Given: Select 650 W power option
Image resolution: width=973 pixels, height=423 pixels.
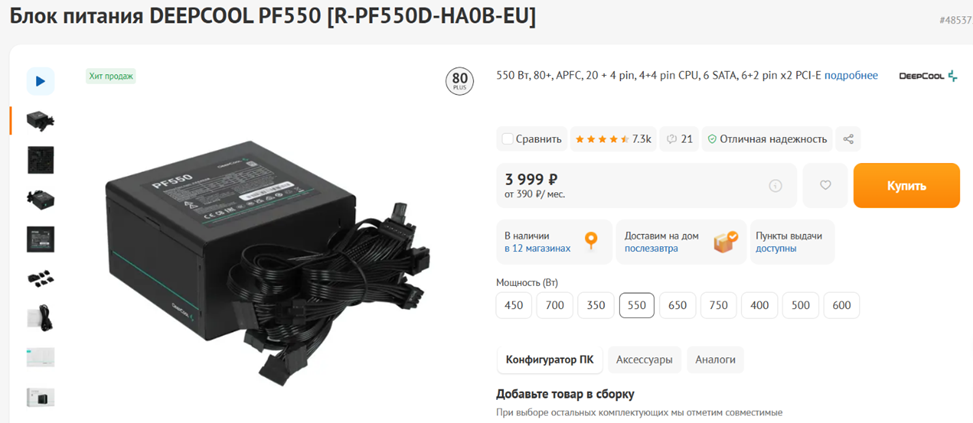Looking at the screenshot, I should click(x=678, y=305).
